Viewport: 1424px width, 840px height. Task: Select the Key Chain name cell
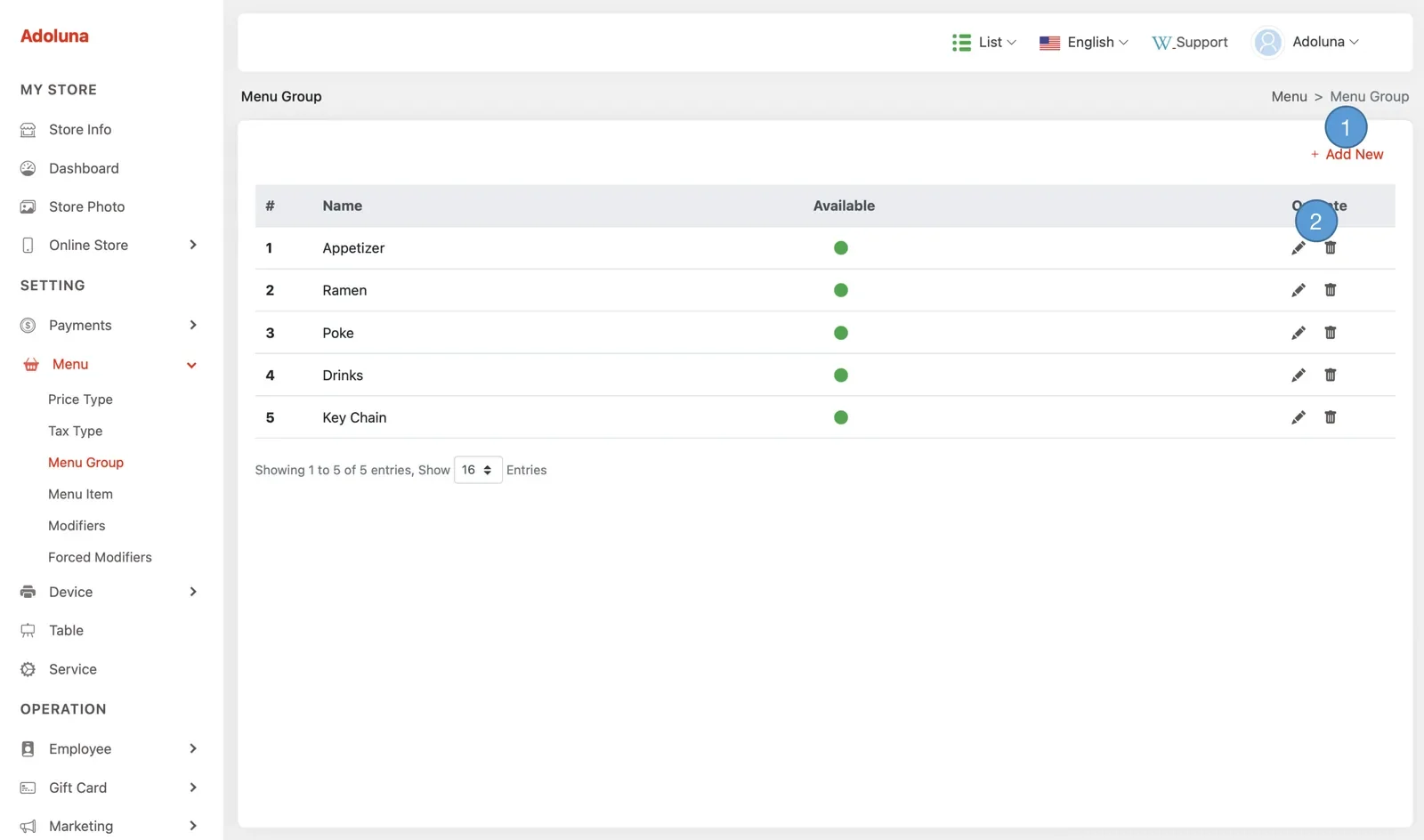pos(354,417)
